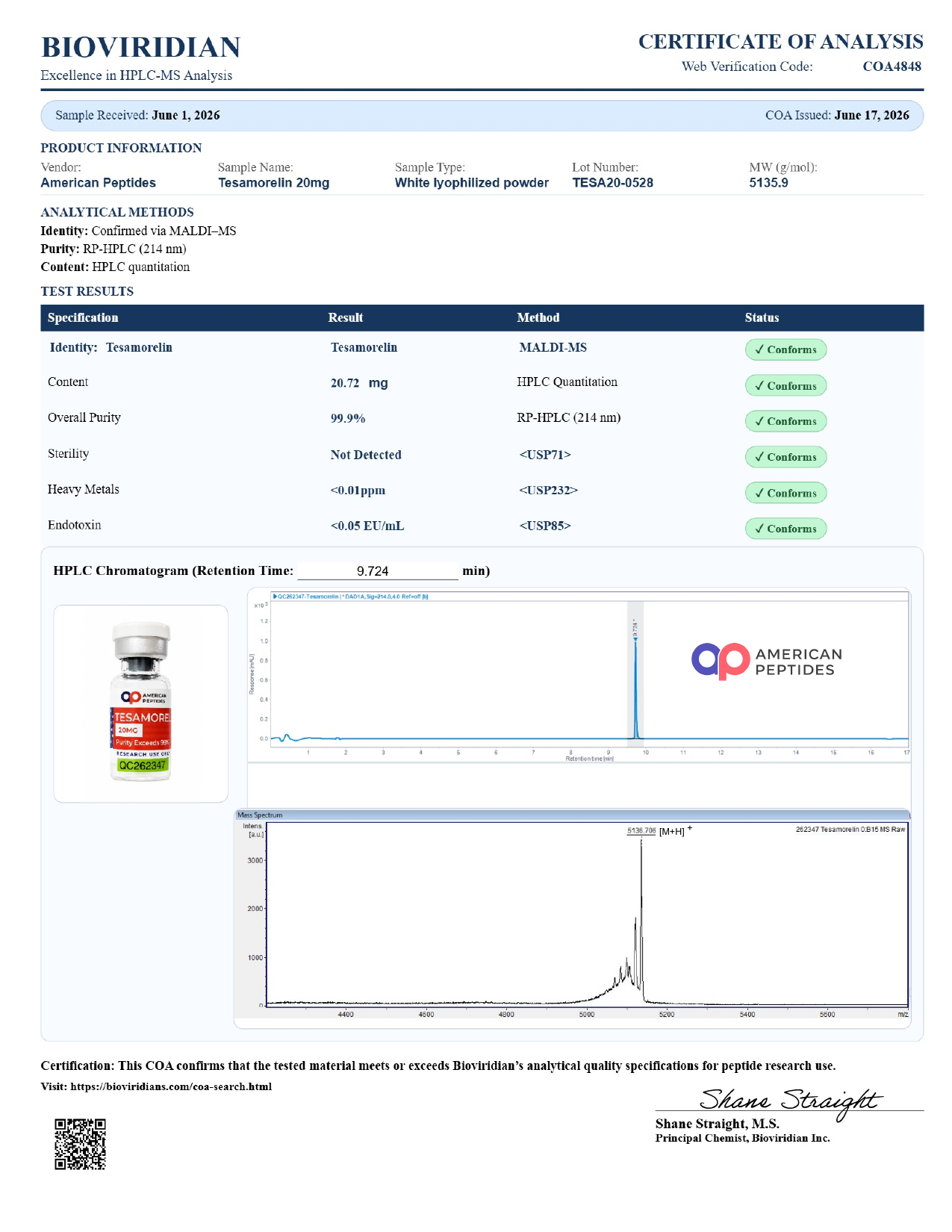952x1232 pixels.
Task: Select the web verification code COA4848
Action: [892, 66]
